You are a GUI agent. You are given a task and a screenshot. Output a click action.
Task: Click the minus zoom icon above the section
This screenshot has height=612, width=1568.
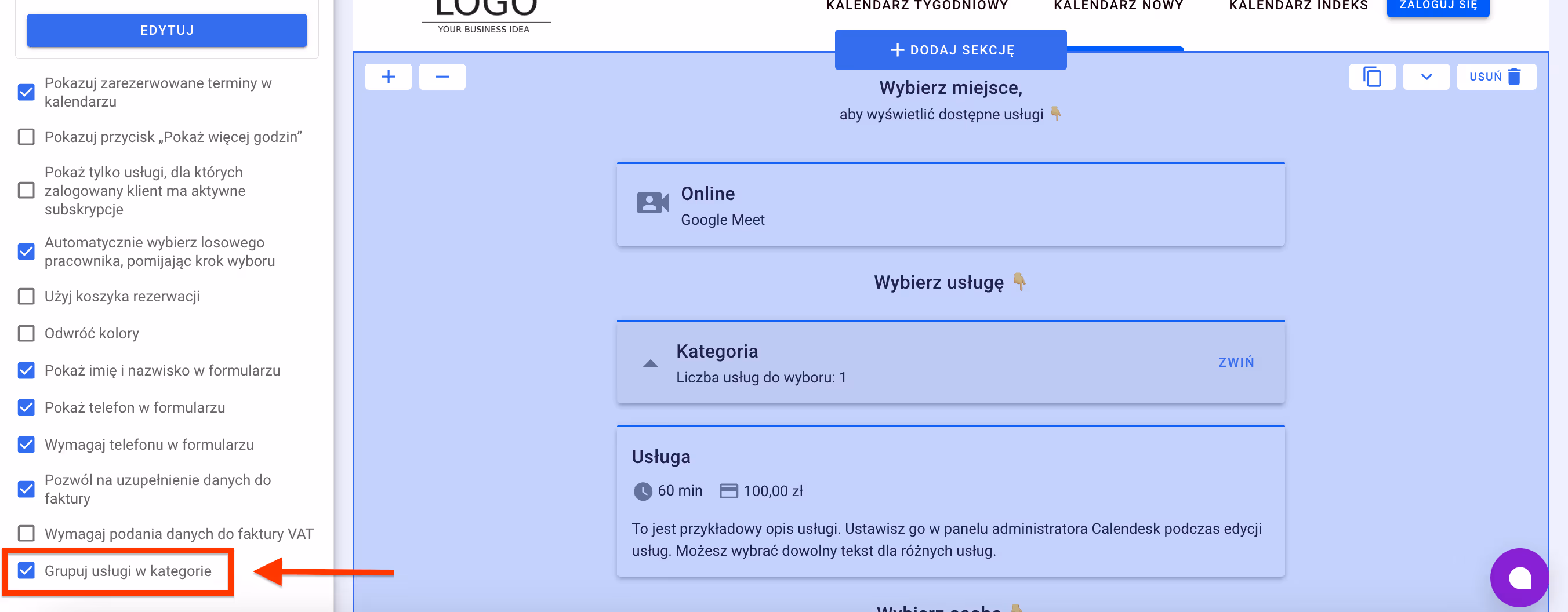pos(442,76)
